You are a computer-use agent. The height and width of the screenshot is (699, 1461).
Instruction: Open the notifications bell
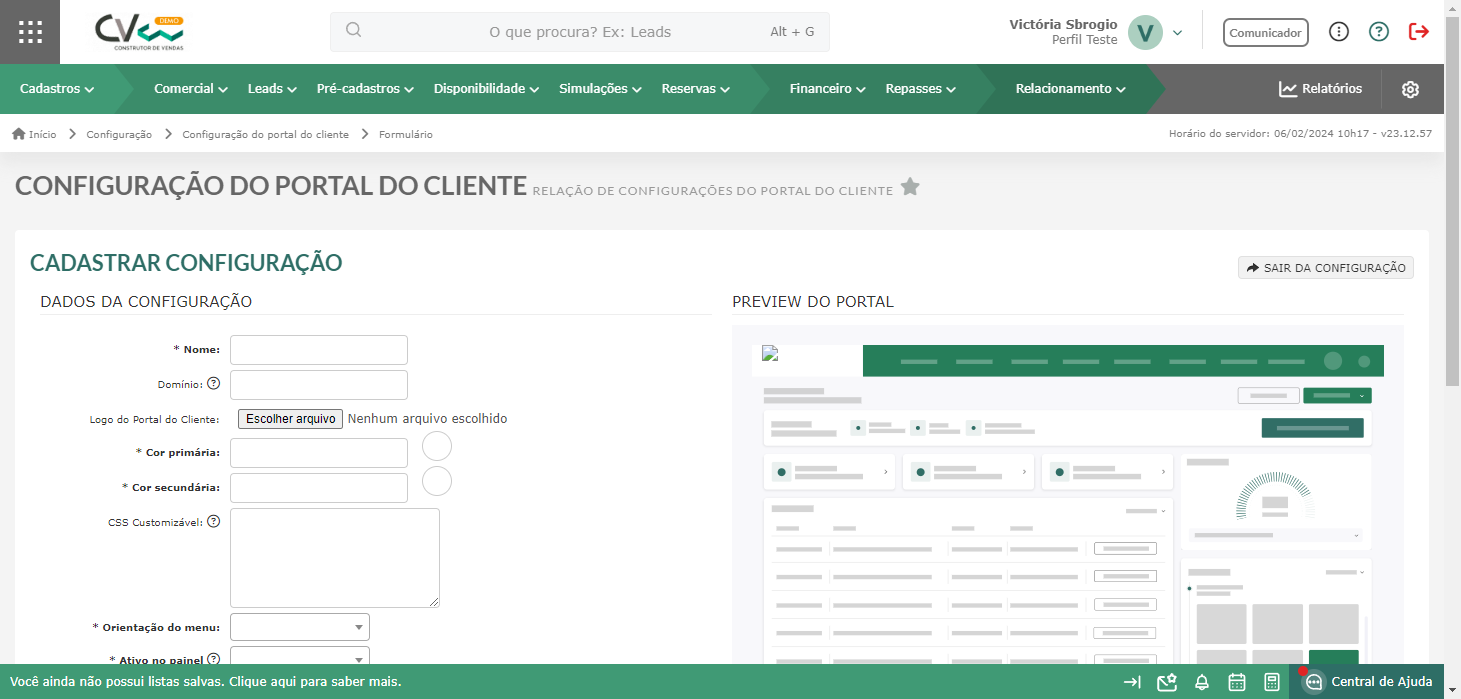[x=1202, y=682]
